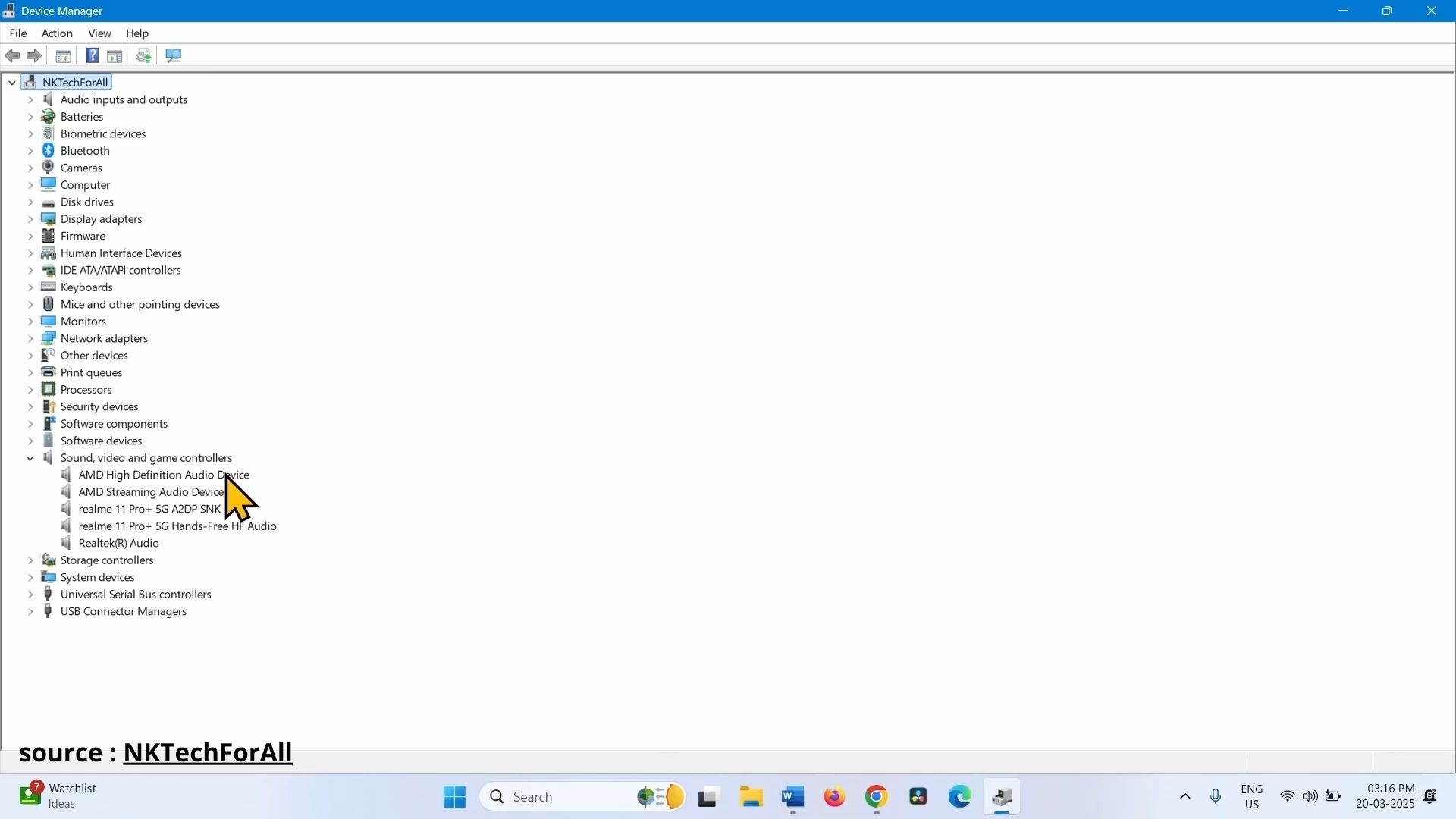Collapse the NKTechForAll root node
The height and width of the screenshot is (819, 1456).
click(x=12, y=83)
